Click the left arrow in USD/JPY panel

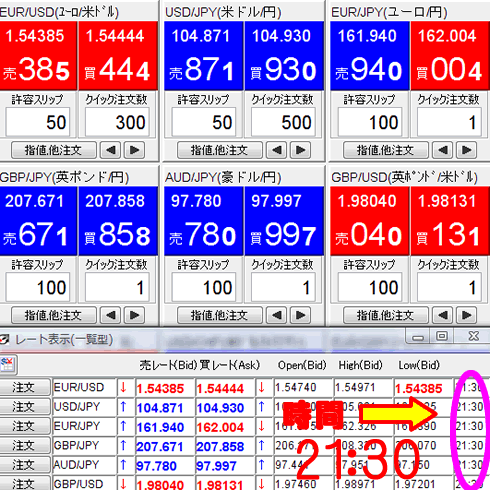[276, 150]
